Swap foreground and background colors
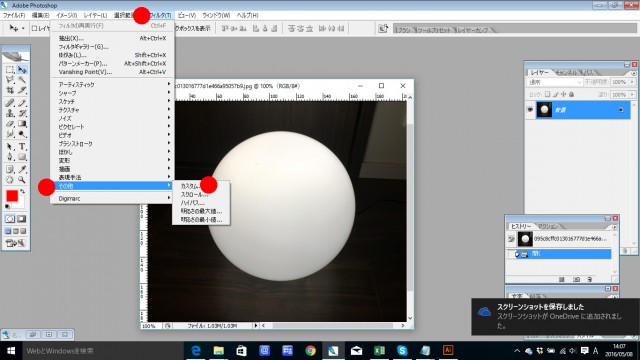This screenshot has height=360, width=640. click(23, 191)
